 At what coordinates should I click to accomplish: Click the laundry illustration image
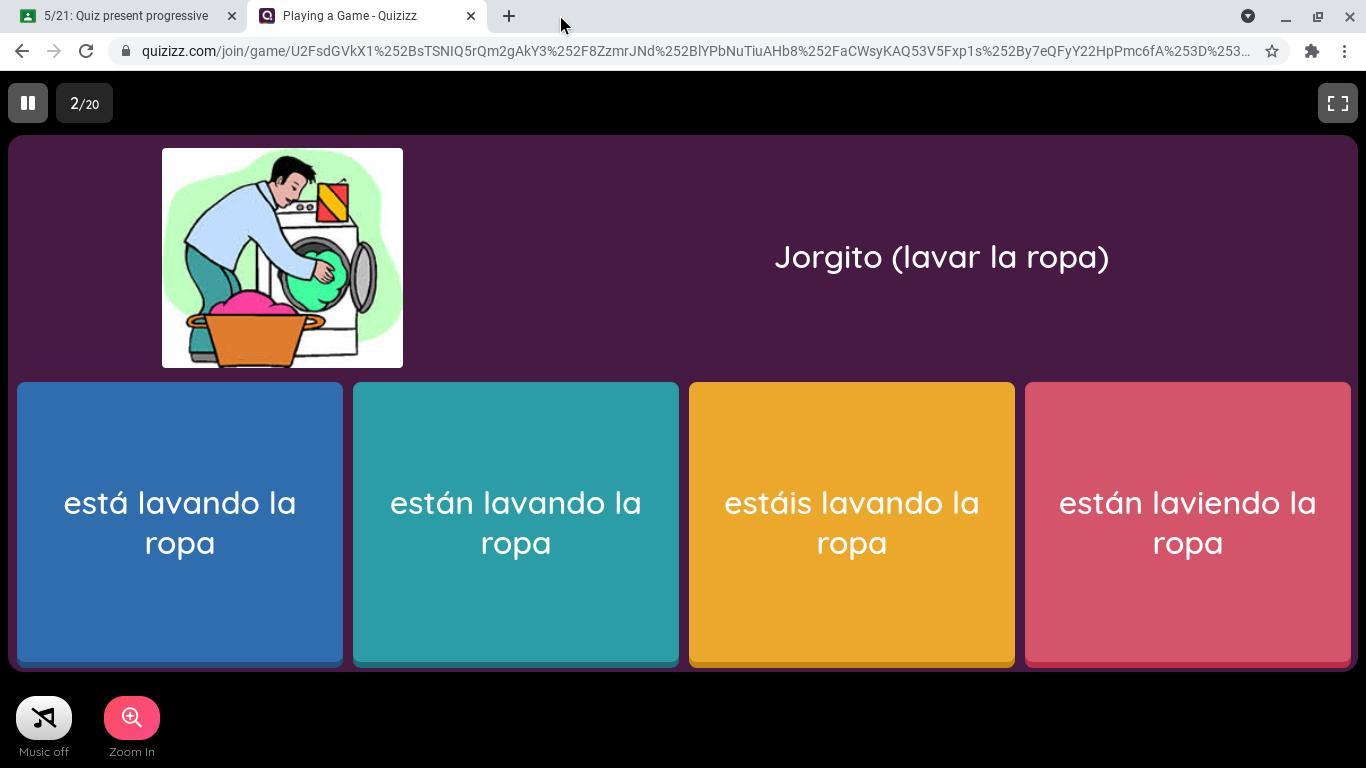click(x=282, y=258)
